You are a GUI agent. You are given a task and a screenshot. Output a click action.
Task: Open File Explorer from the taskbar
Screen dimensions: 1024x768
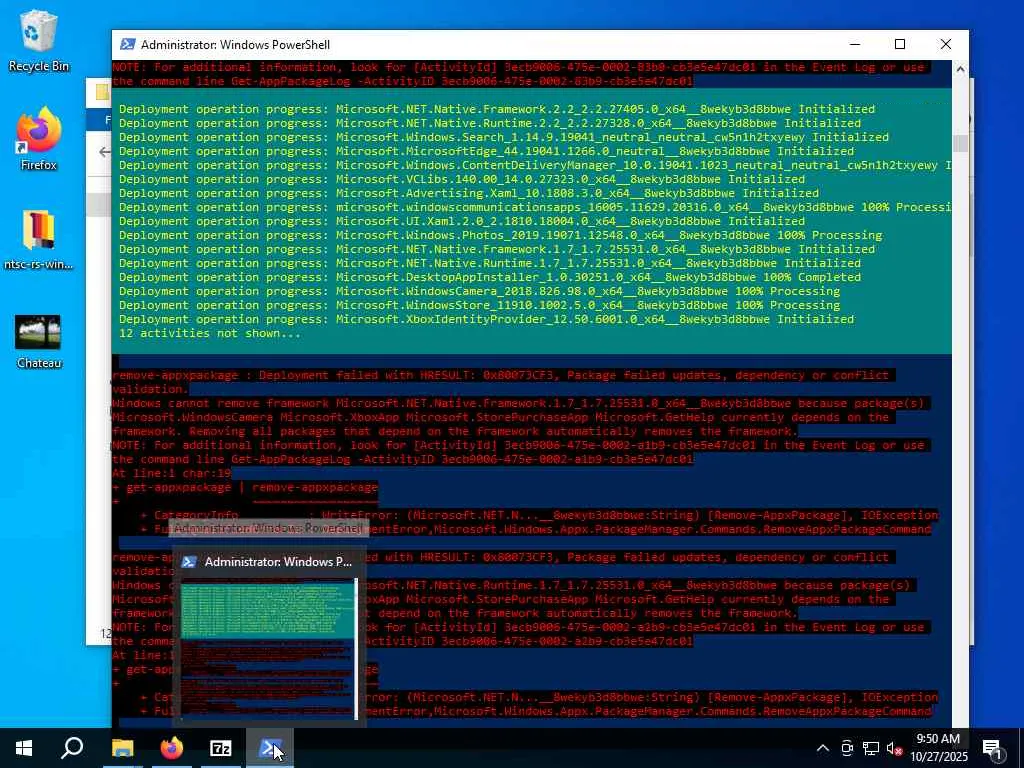pyautogui.click(x=122, y=748)
